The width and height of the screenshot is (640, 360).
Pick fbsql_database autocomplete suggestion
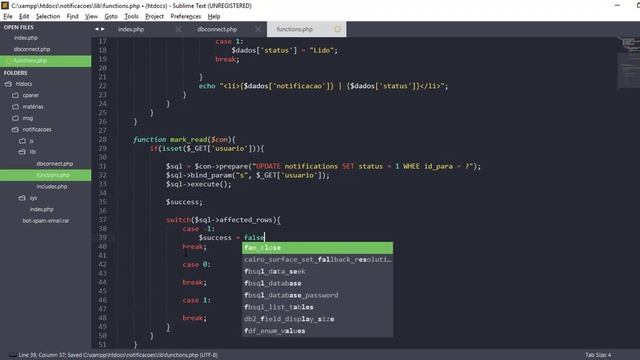pos(318,283)
